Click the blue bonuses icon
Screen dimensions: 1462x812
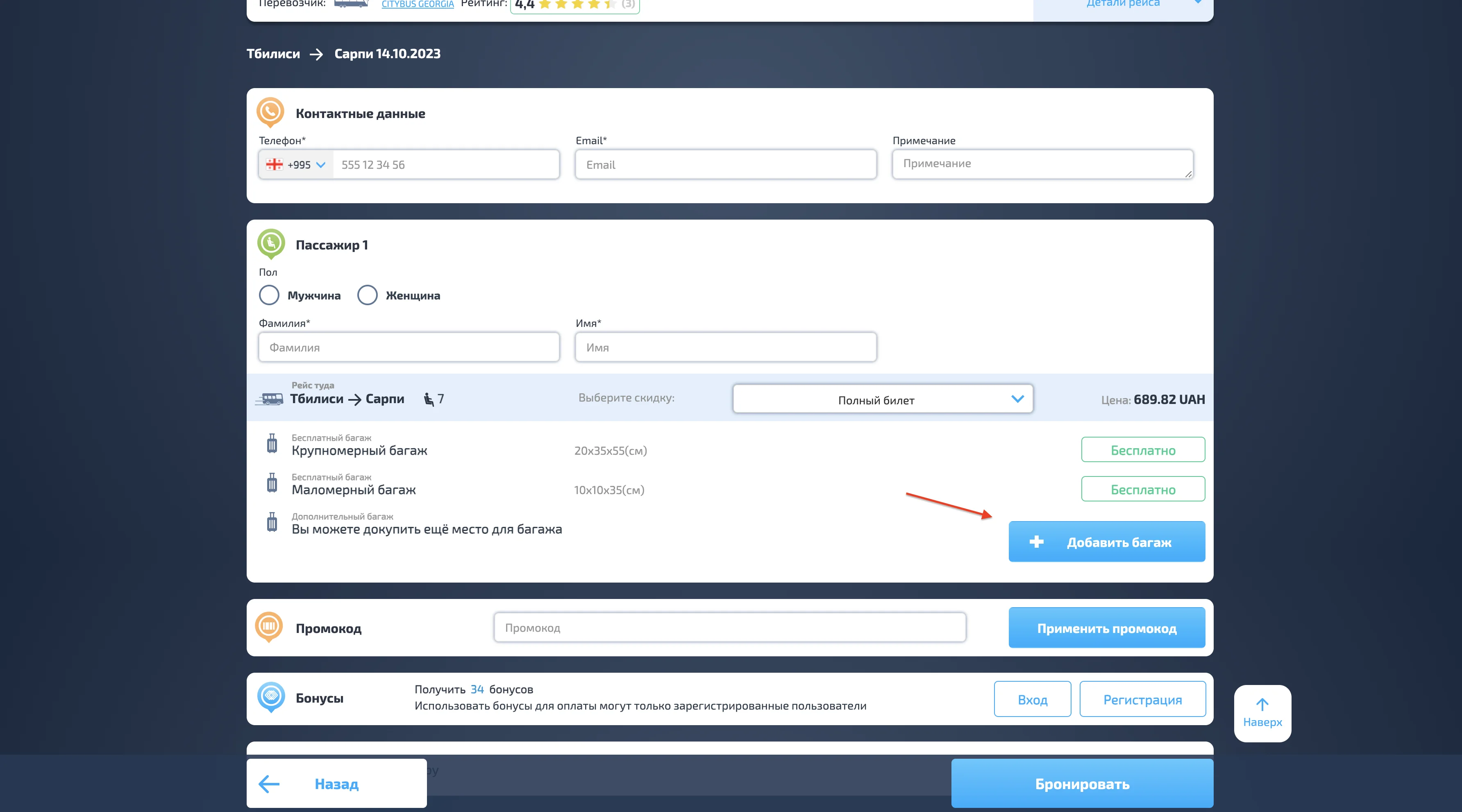271,696
